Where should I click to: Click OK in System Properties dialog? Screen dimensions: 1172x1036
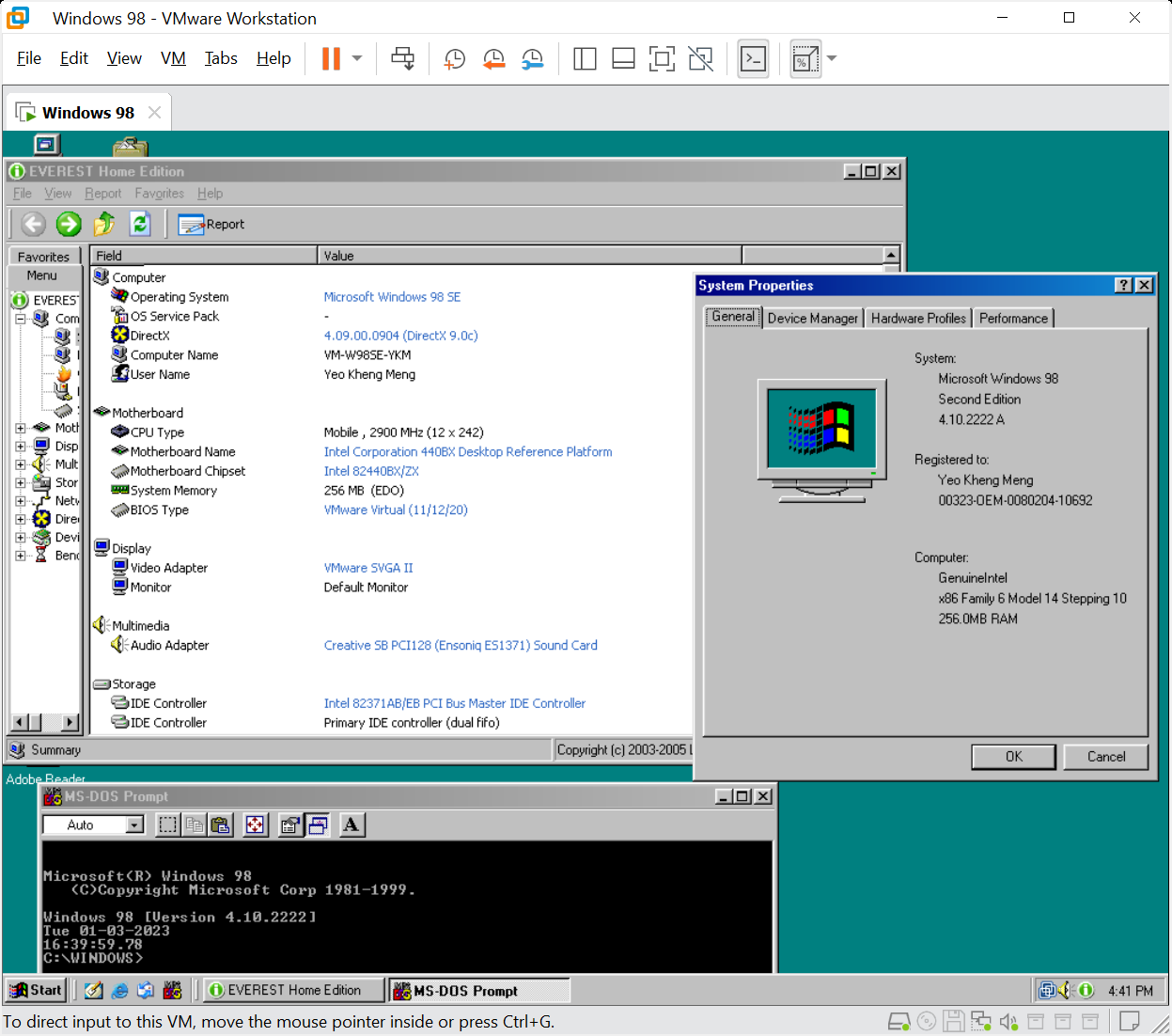pos(1013,757)
